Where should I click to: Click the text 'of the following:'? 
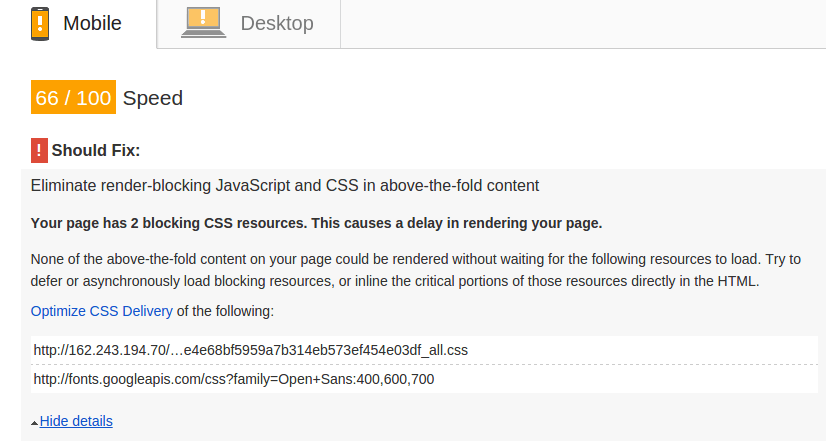(x=225, y=311)
